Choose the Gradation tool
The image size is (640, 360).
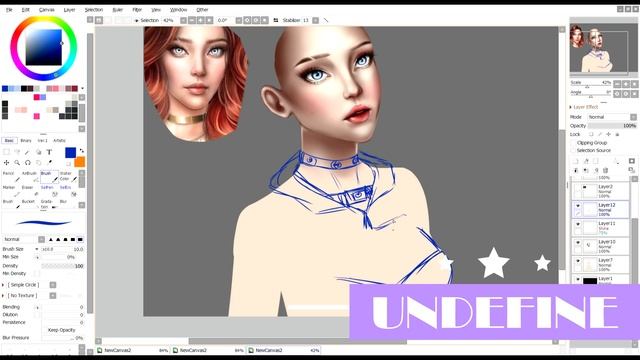[49, 204]
